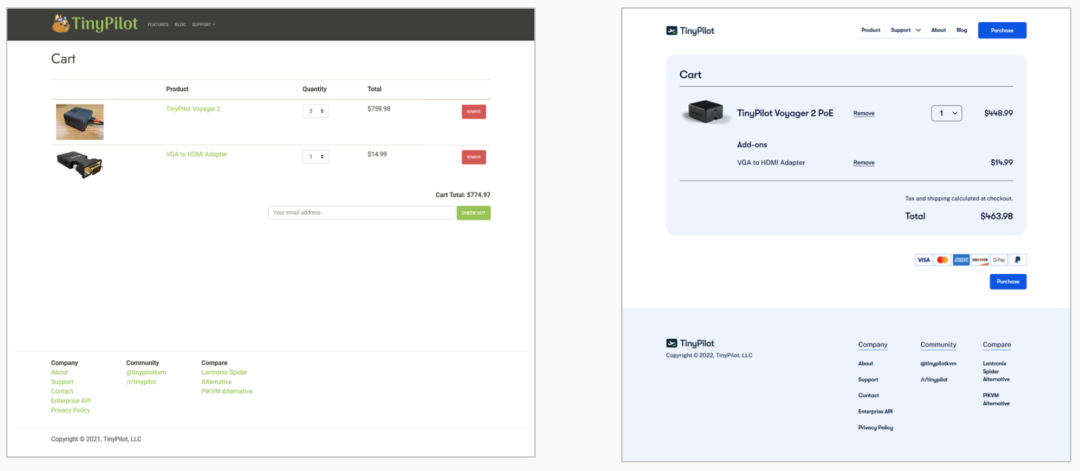The image size is (1080, 471).
Task: Open FEATURES in the dark header menu
Action: click(158, 24)
